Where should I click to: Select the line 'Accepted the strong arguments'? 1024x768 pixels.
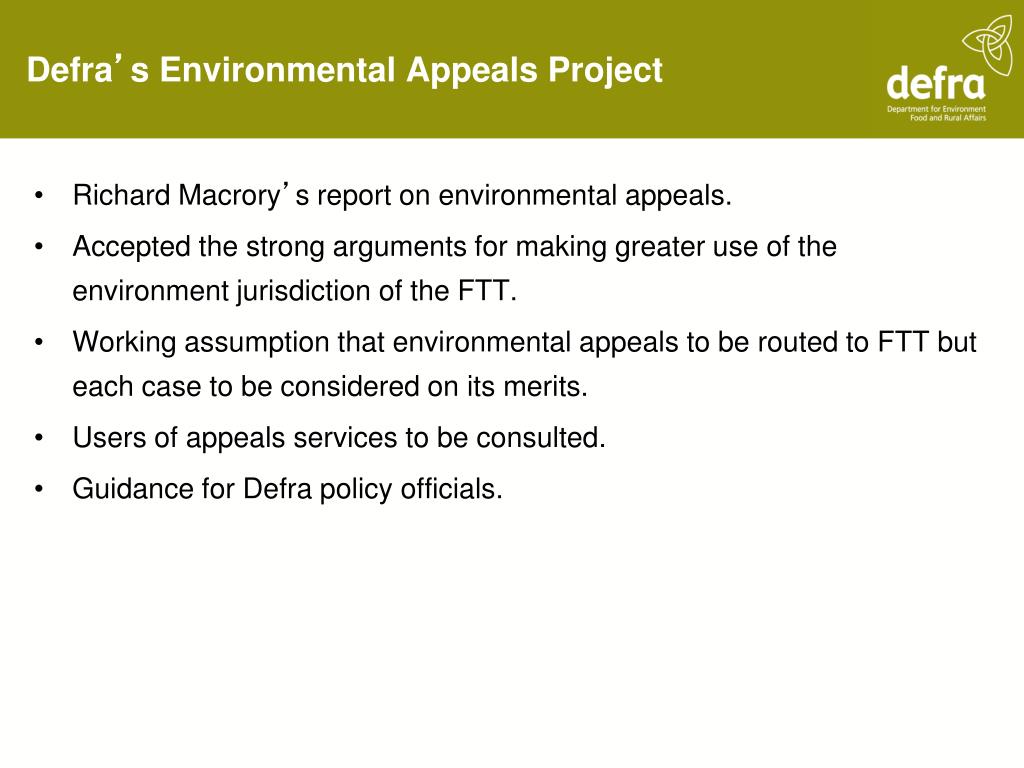point(454,247)
